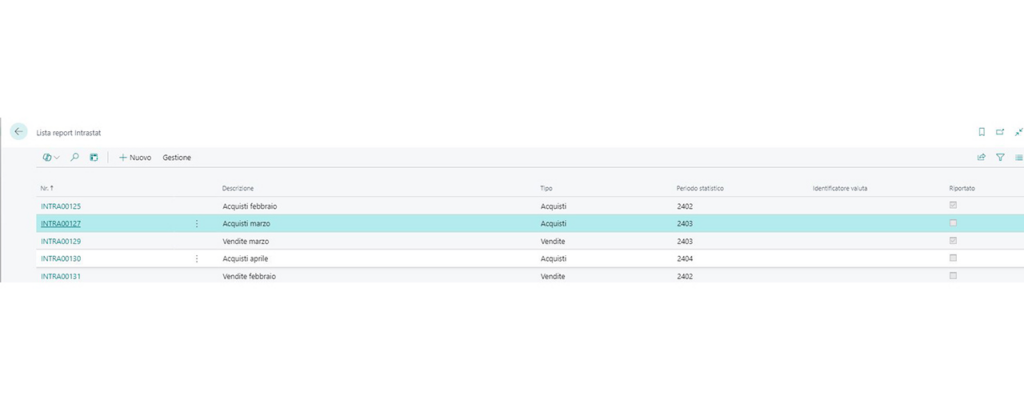Toggle Riportato checkbox for INTRA00127
Screen dimensions: 1024x400
point(953,223)
